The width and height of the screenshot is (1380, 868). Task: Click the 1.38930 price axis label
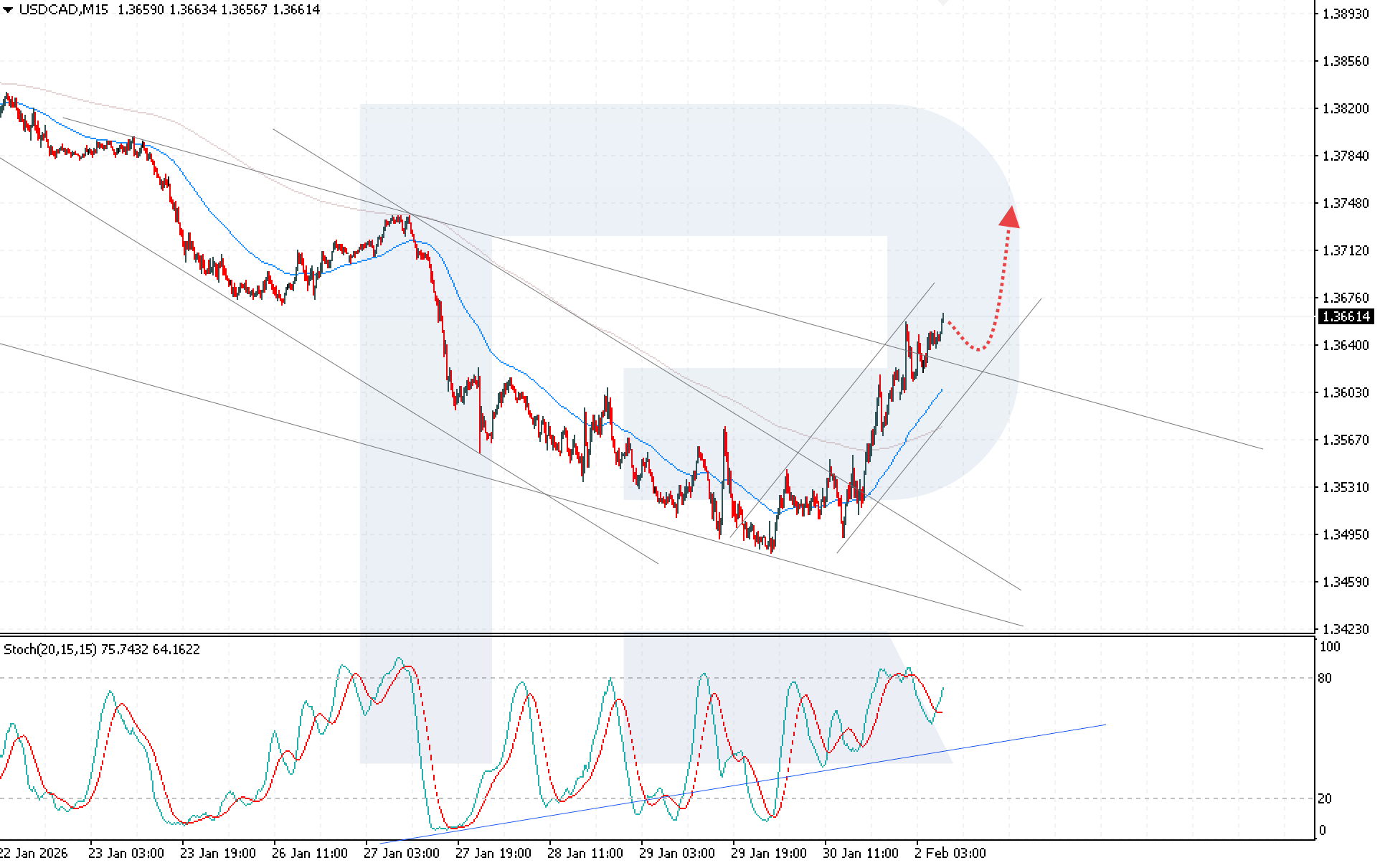point(1346,14)
